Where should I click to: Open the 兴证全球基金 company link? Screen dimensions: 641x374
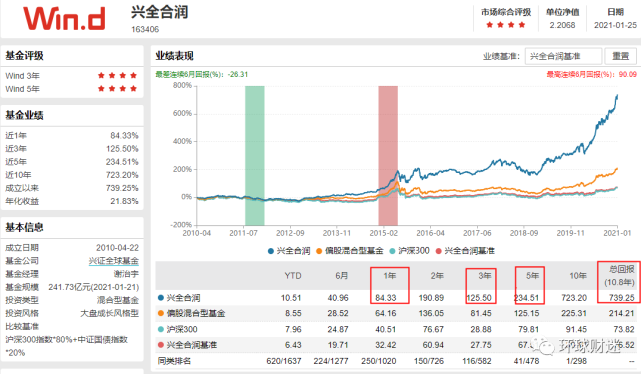click(x=114, y=261)
